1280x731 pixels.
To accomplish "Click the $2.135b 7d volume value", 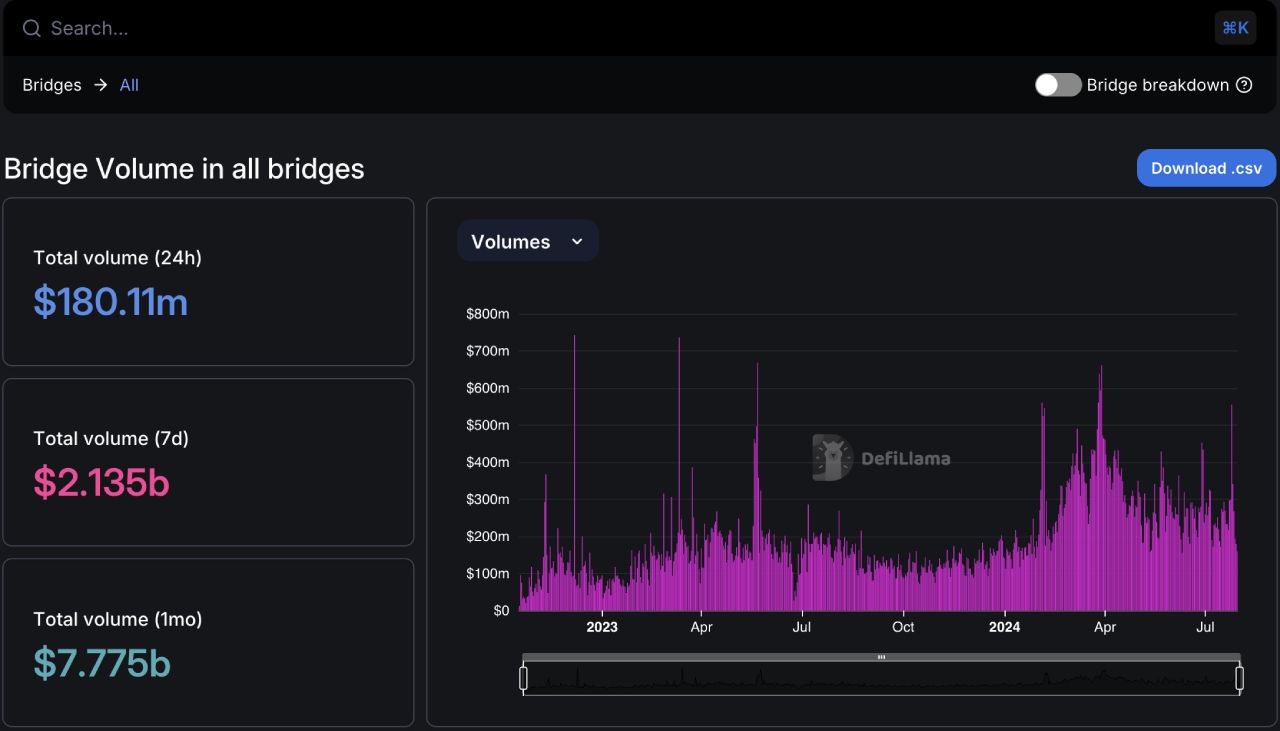I will click(x=101, y=482).
